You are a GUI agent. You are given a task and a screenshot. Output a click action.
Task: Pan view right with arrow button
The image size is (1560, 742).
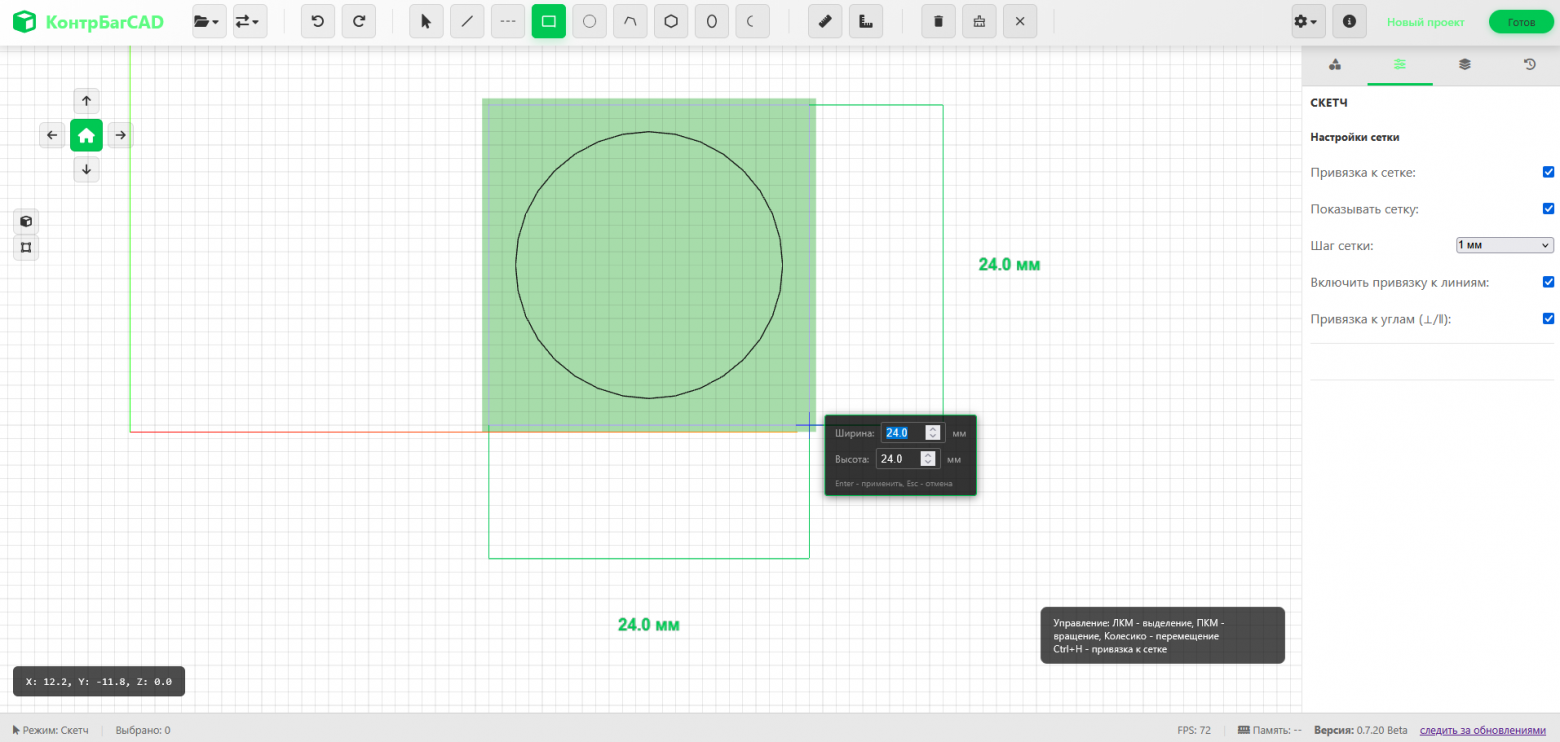coord(120,135)
